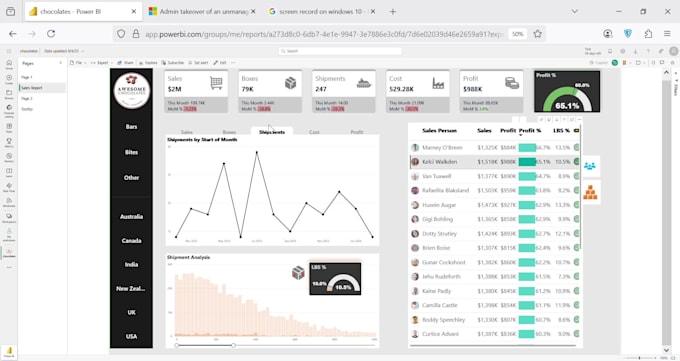The width and height of the screenshot is (680, 361).
Task: Open OneLake catalog icon in left navigation
Action: pos(9,111)
